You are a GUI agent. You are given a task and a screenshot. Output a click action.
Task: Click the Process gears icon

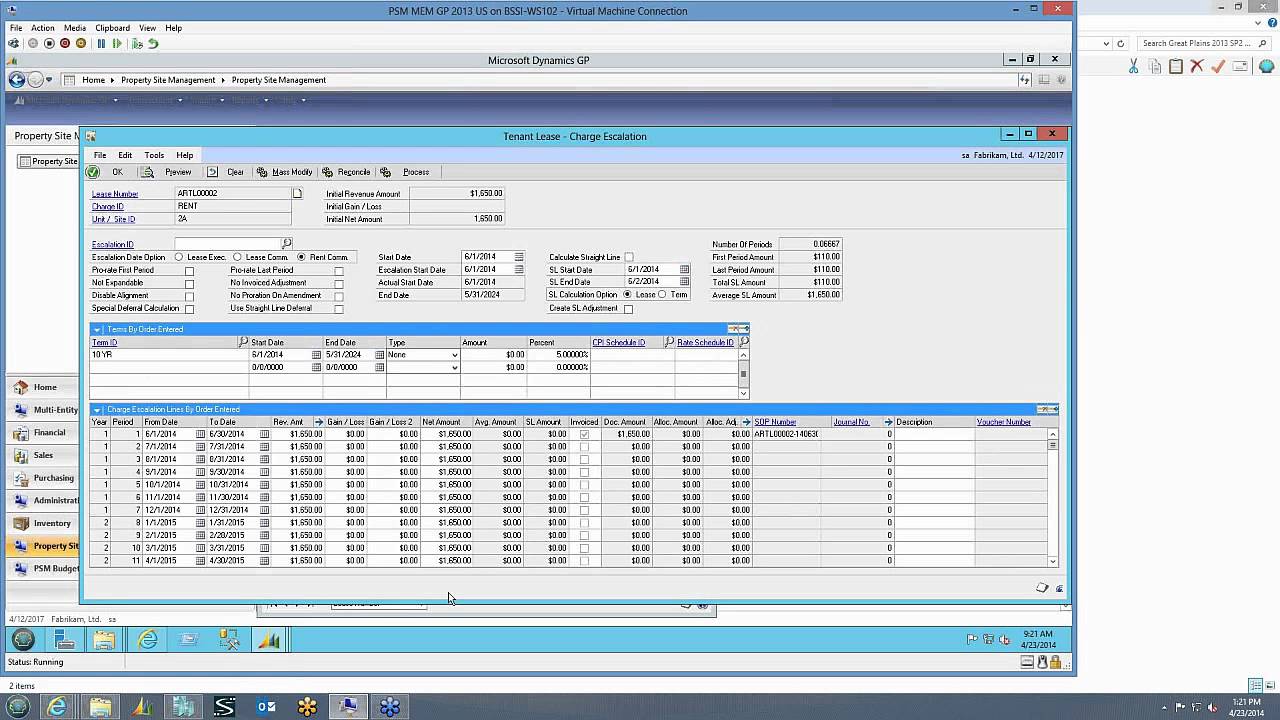(x=386, y=172)
